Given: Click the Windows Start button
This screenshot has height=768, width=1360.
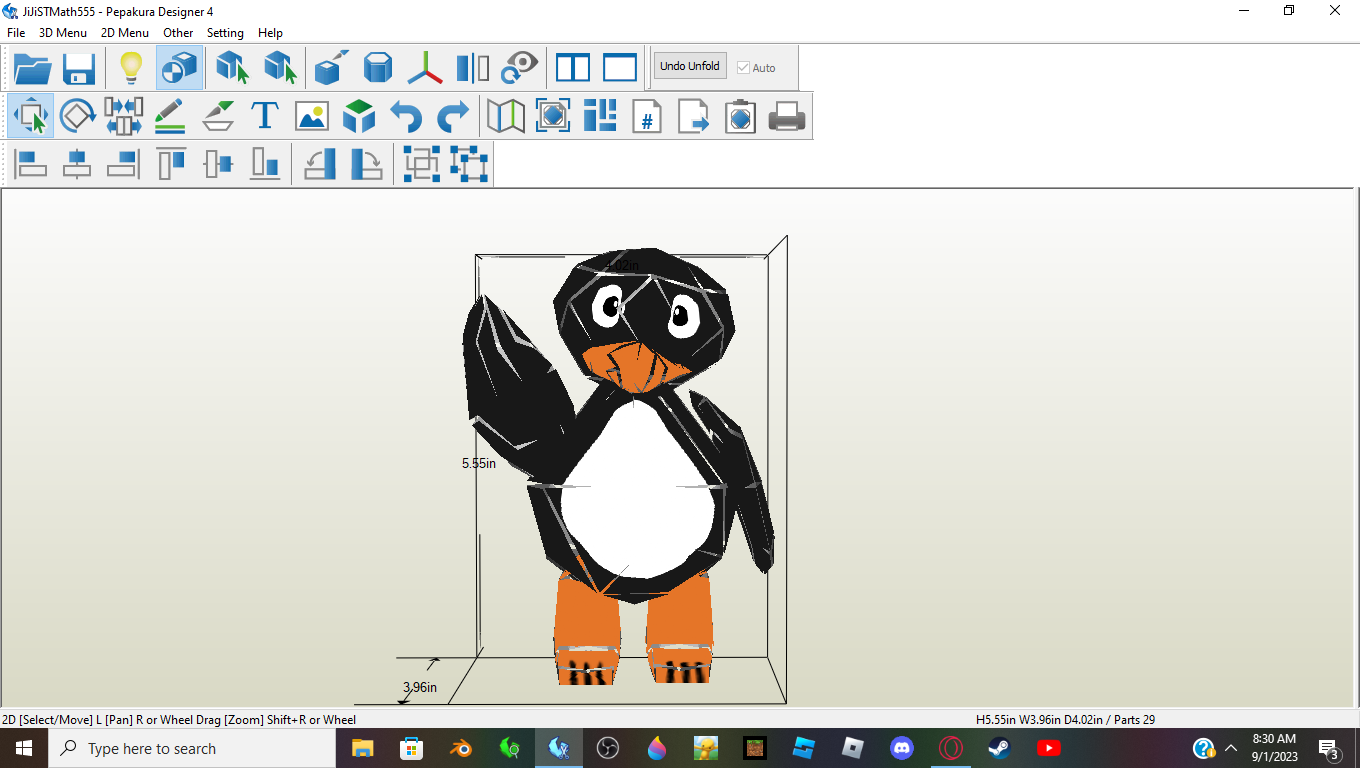Looking at the screenshot, I should pos(24,748).
